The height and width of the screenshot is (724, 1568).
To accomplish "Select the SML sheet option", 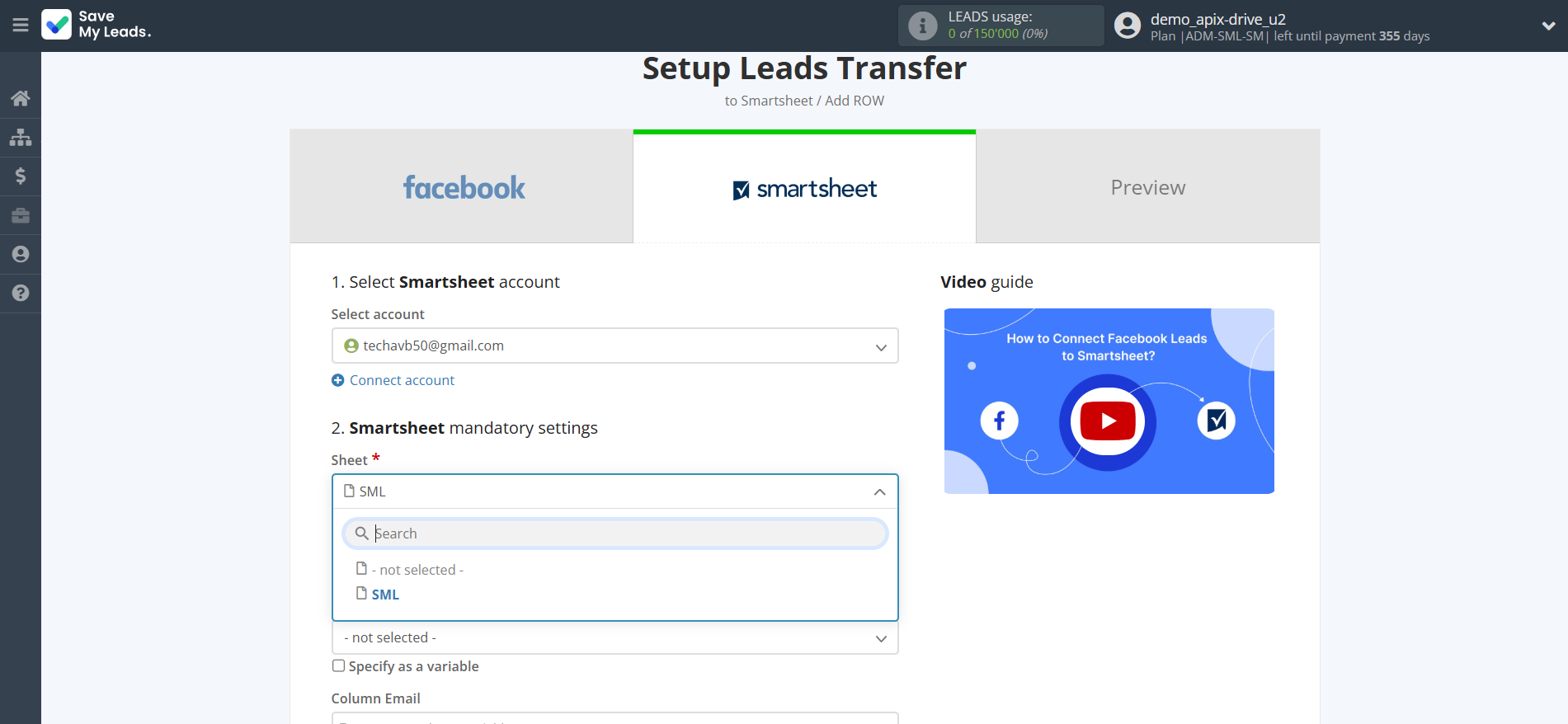I will click(385, 595).
